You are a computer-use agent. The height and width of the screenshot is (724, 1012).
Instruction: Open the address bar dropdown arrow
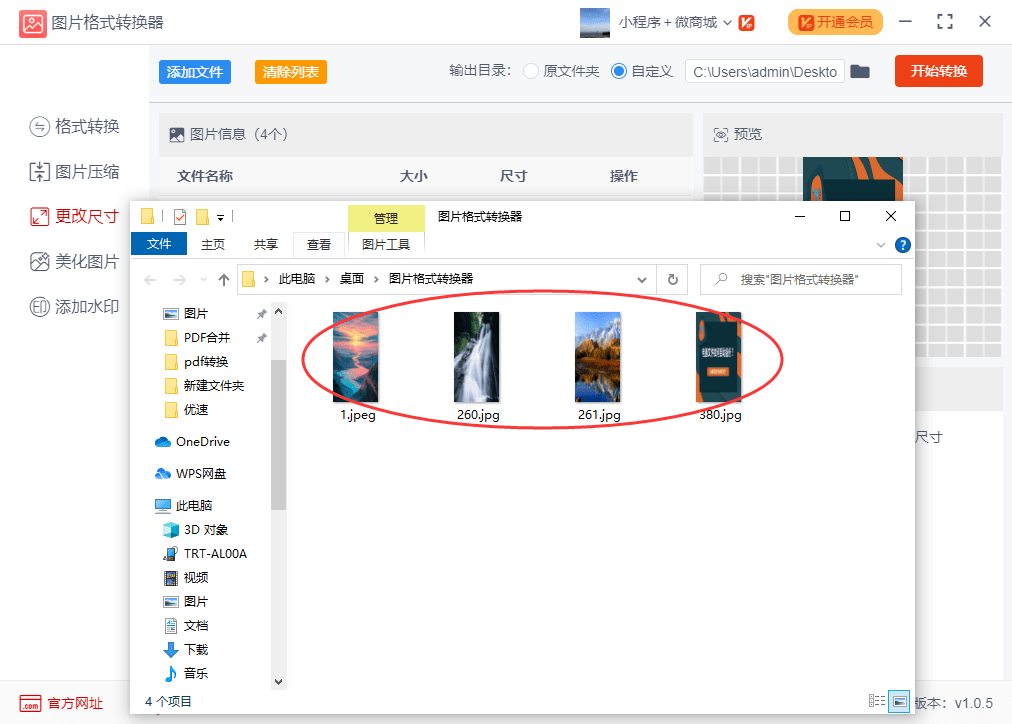coord(644,279)
